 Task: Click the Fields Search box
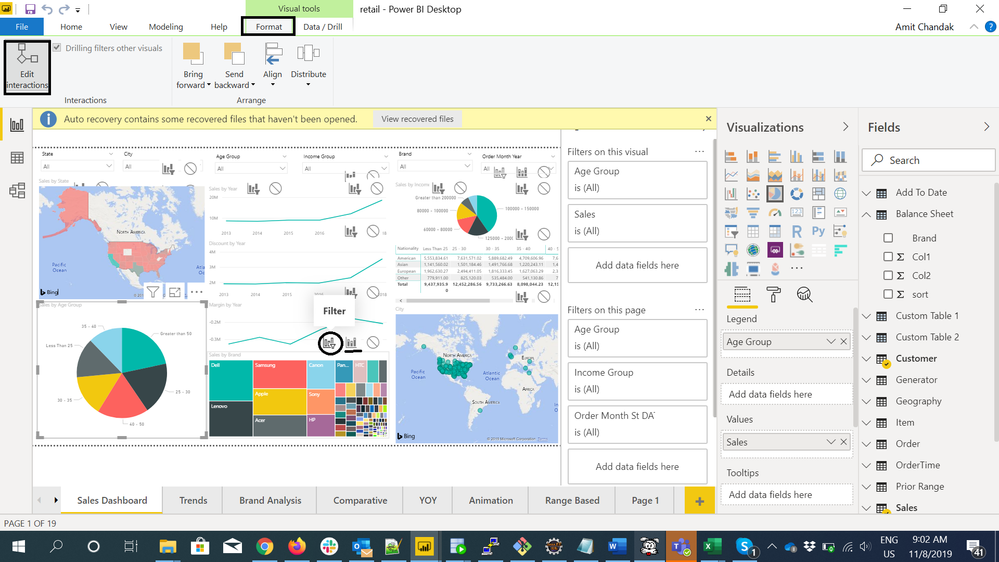928,160
